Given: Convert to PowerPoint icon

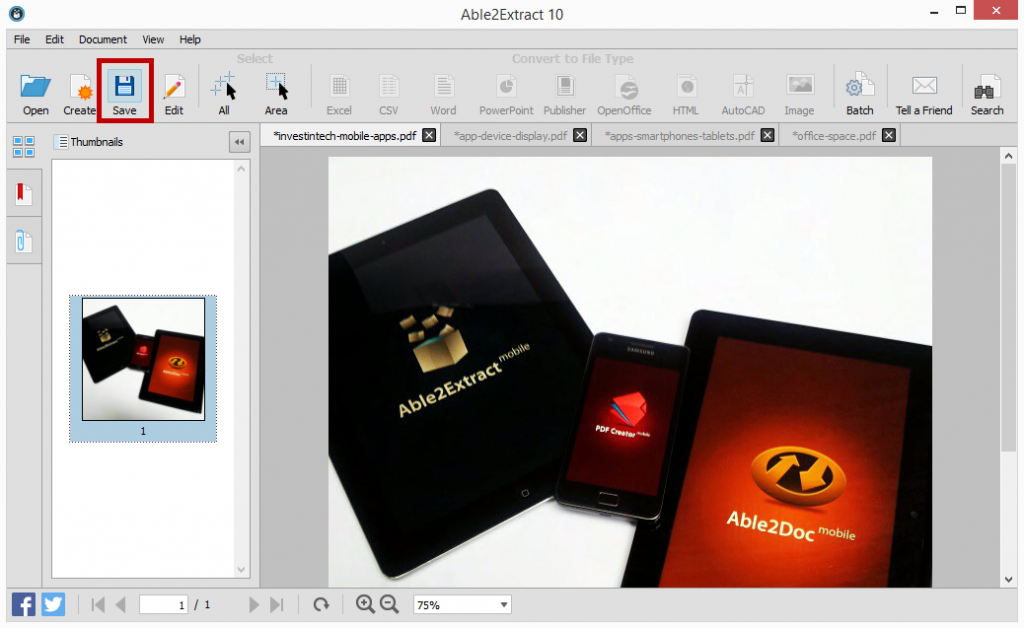Looking at the screenshot, I should tap(506, 86).
